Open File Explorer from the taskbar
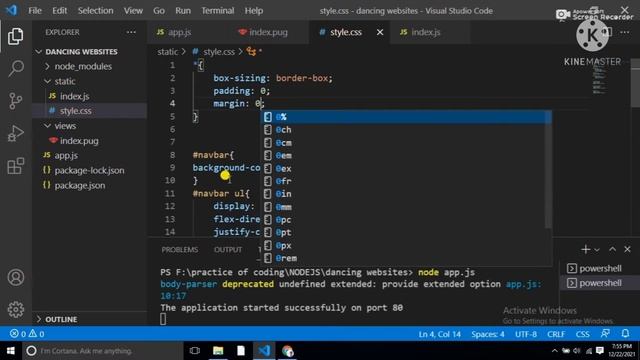This screenshot has width=640, height=360. (218, 351)
